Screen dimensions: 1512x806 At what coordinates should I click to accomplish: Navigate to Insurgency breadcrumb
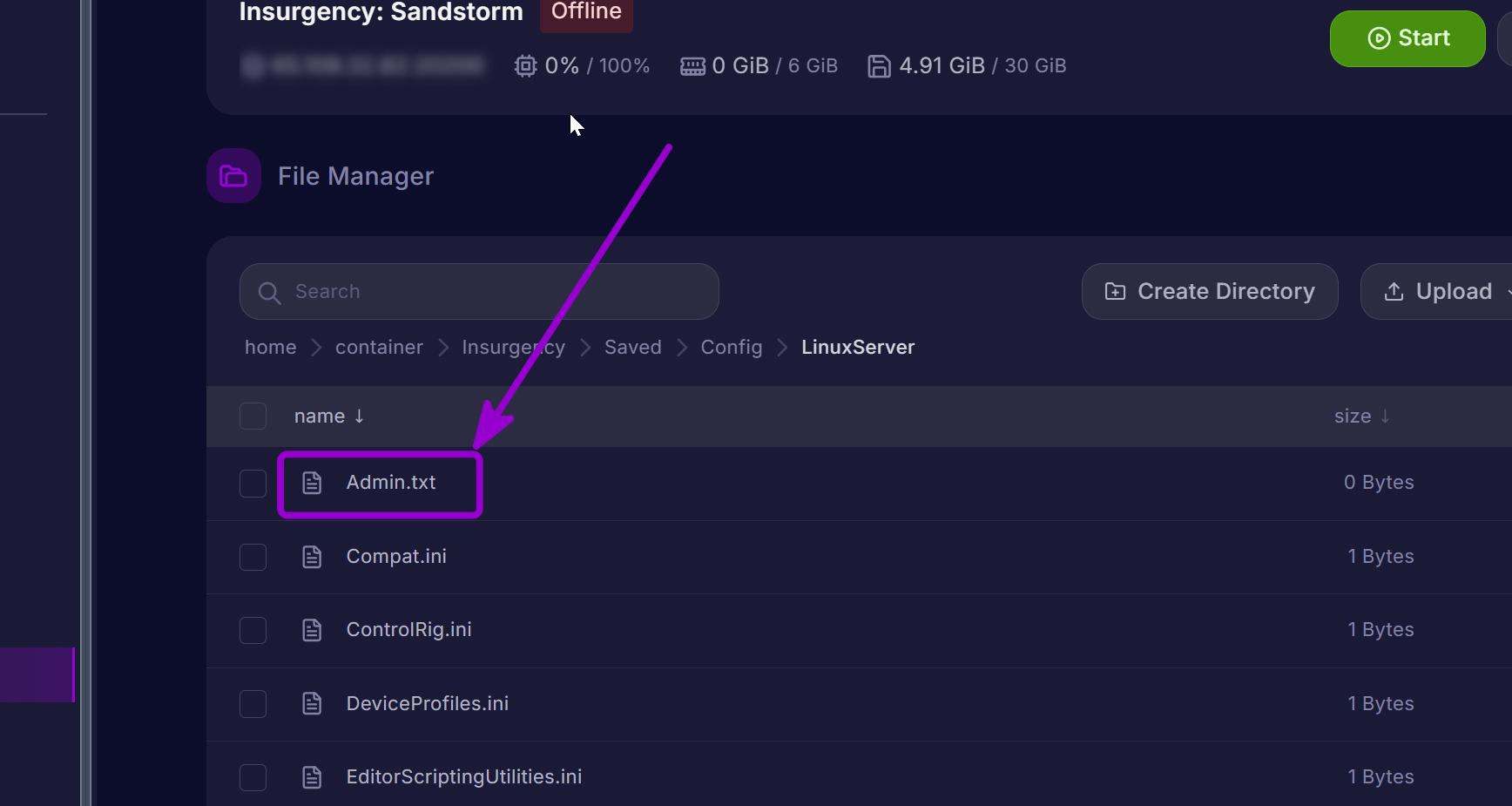[x=513, y=347]
